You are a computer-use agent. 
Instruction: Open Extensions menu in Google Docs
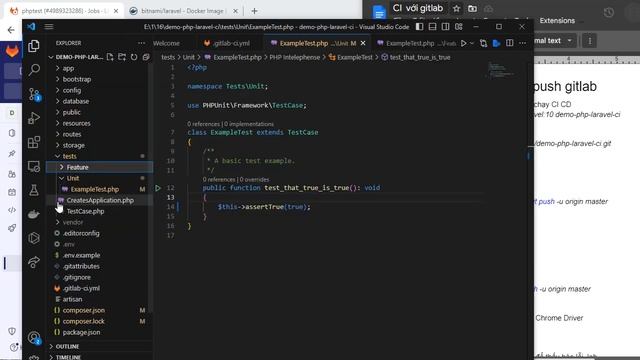(557, 20)
